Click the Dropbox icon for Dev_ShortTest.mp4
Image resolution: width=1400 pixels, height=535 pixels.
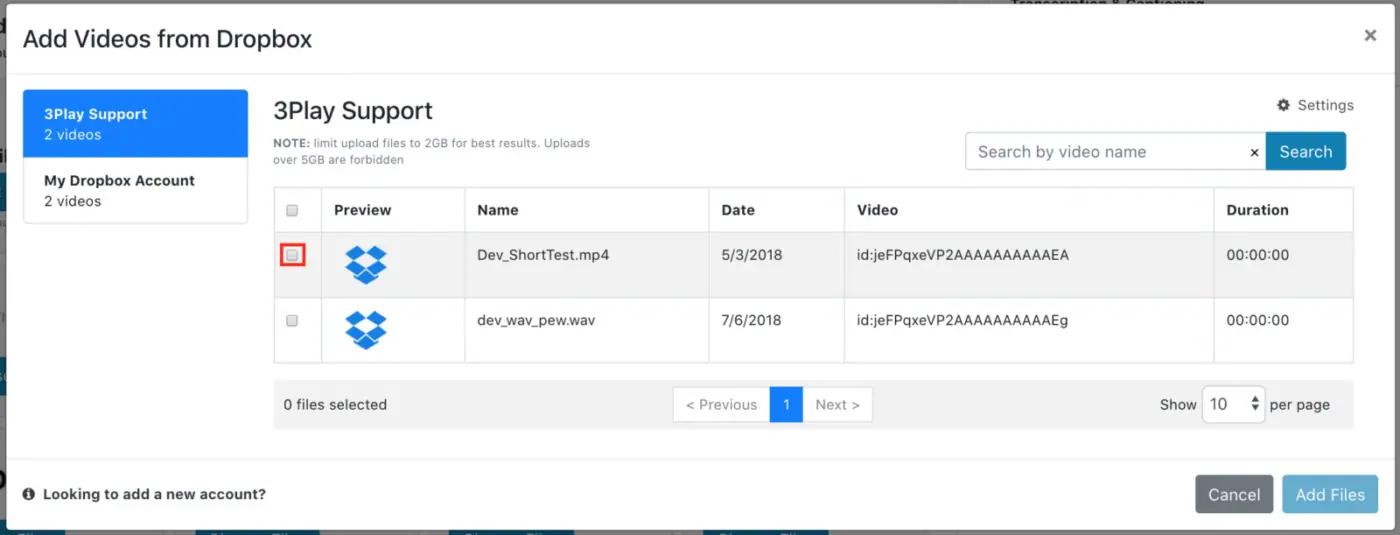click(366, 265)
